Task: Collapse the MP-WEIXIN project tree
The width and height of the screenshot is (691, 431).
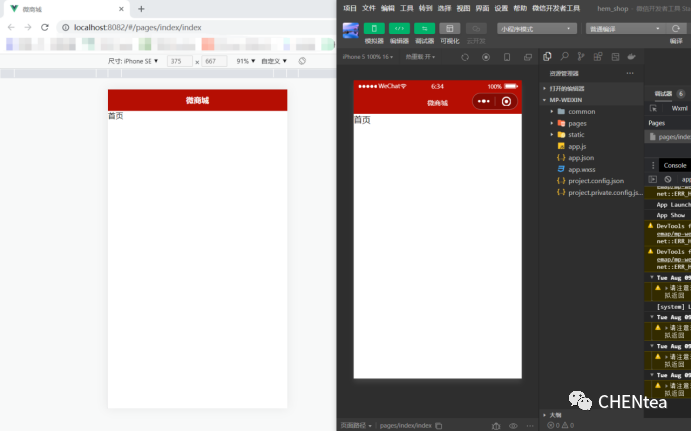Action: tap(591, 100)
